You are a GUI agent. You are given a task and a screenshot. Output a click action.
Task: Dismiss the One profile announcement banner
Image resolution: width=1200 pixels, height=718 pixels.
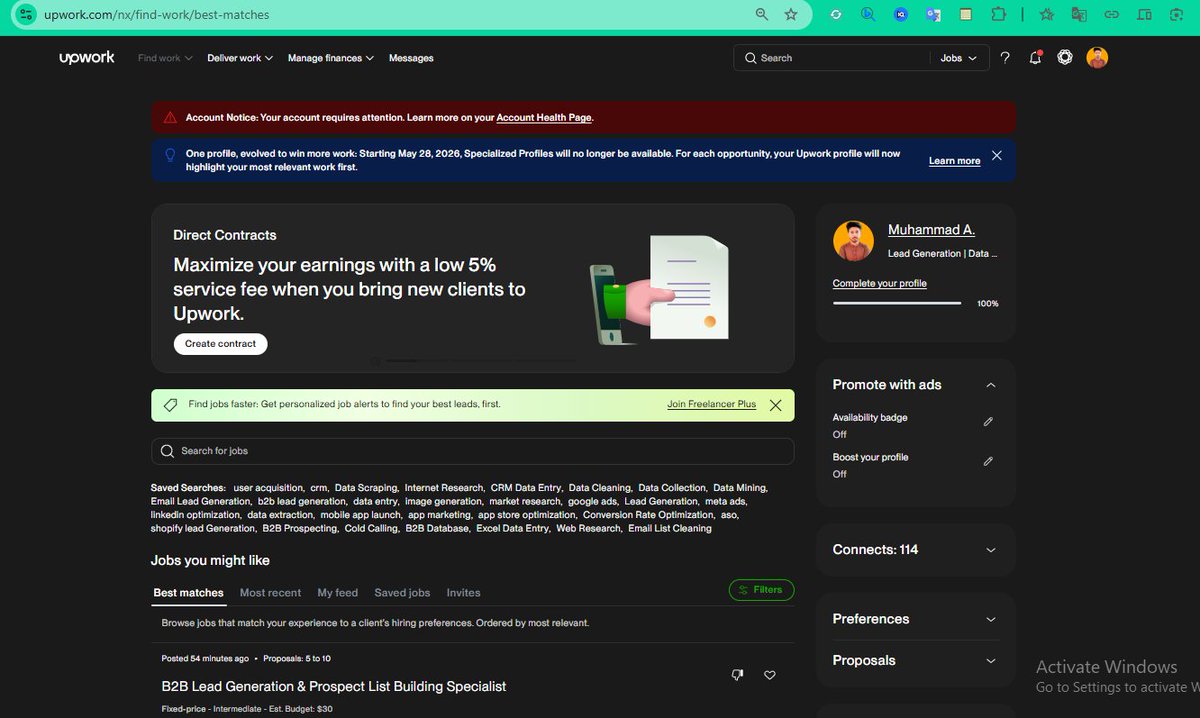pos(997,156)
